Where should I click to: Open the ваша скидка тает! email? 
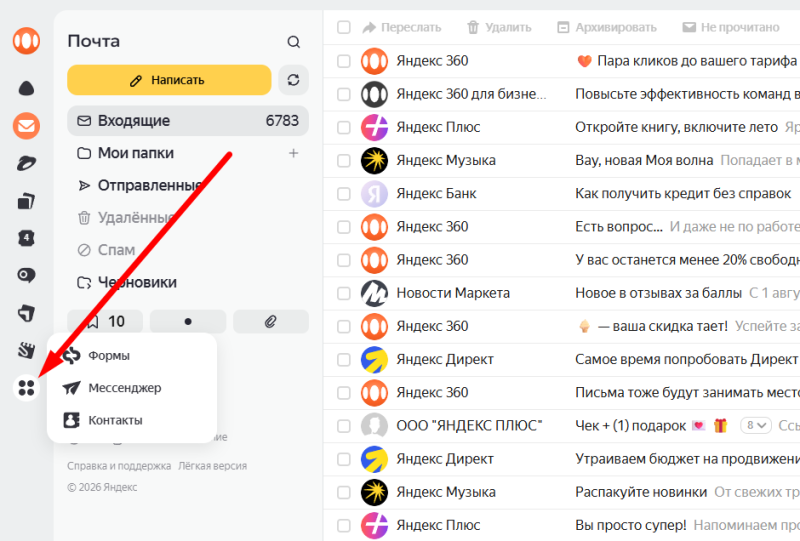tap(561, 327)
